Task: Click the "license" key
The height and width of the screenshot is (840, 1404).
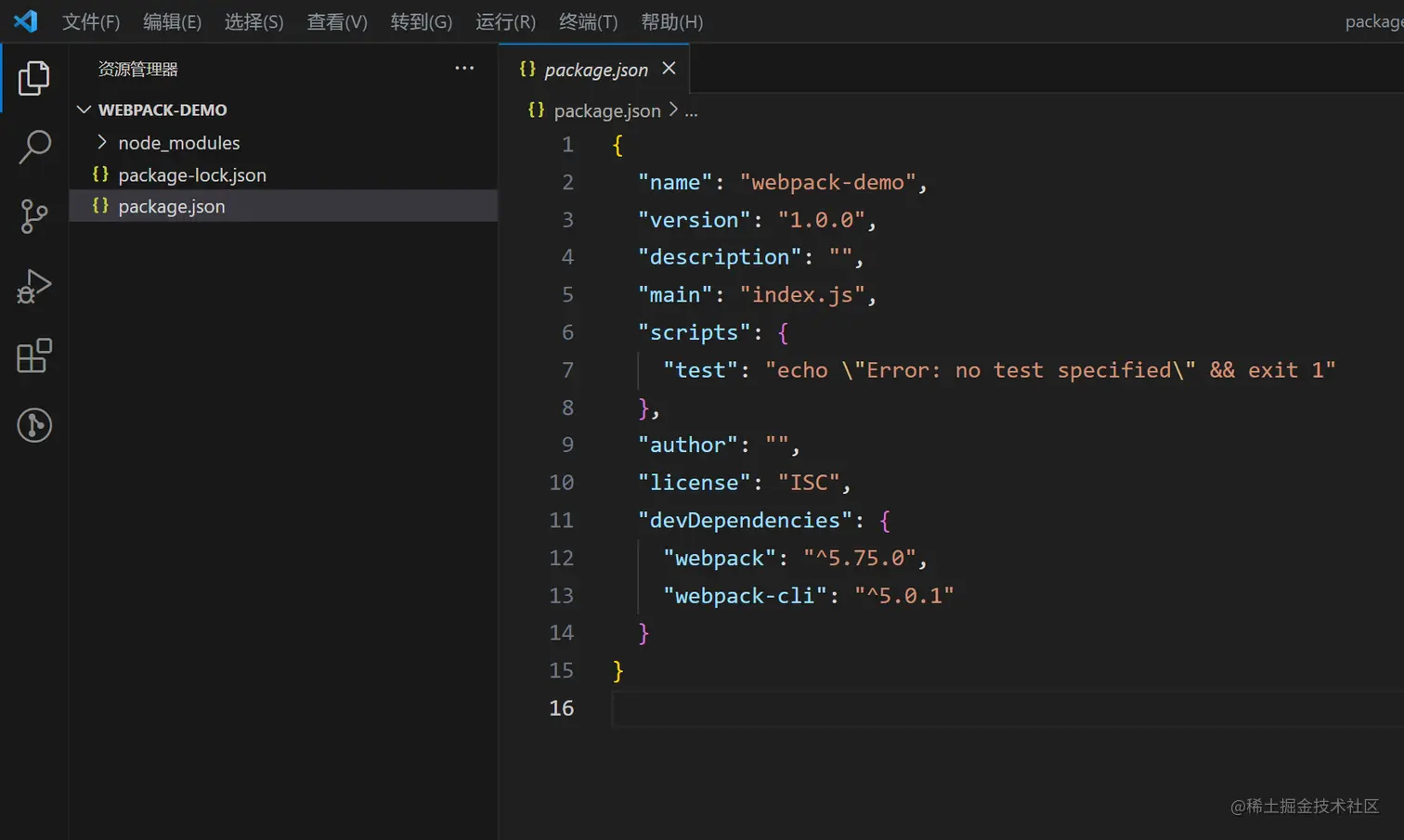Action: click(694, 483)
